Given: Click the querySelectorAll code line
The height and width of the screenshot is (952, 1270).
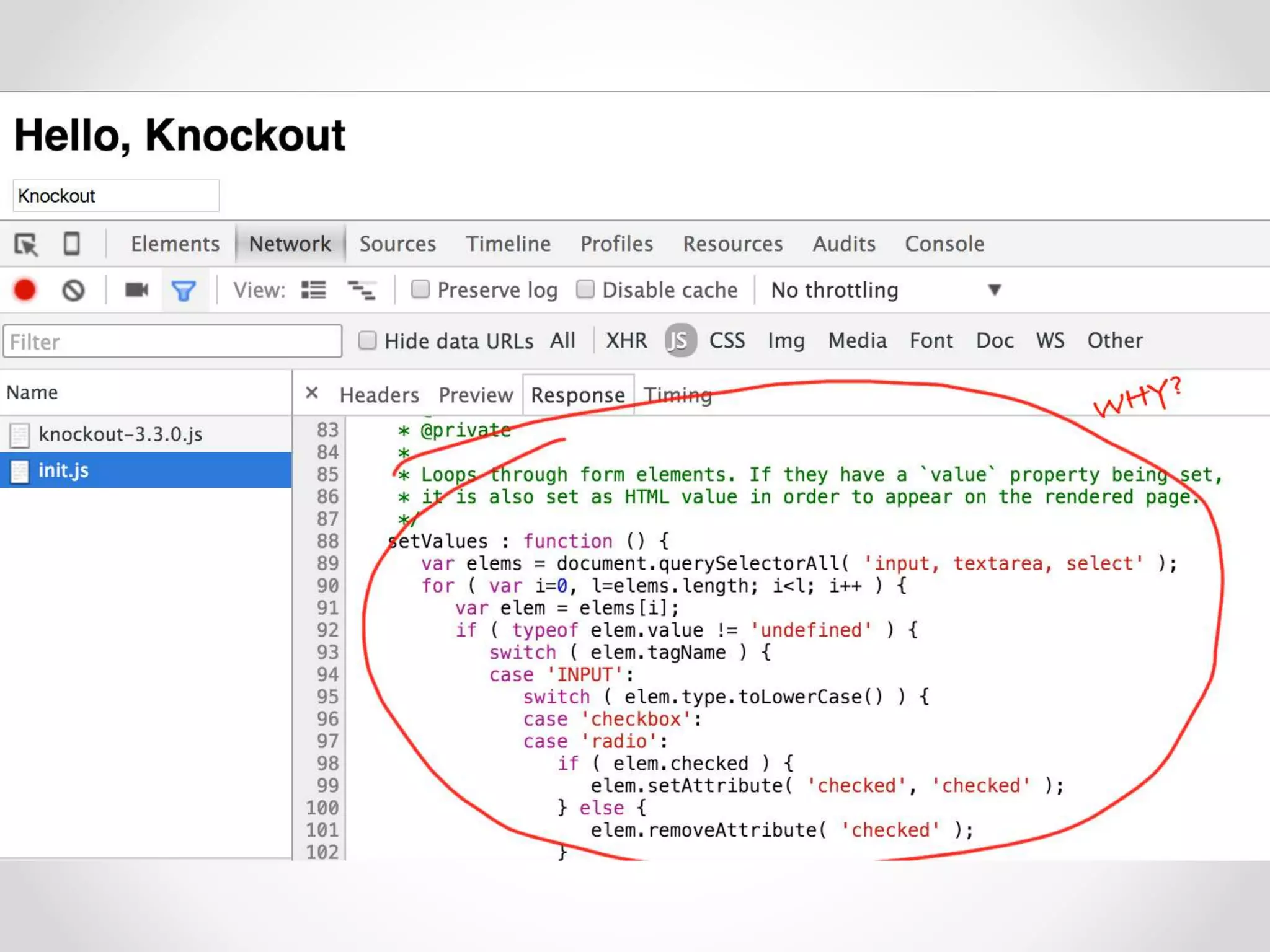Looking at the screenshot, I should [x=799, y=563].
